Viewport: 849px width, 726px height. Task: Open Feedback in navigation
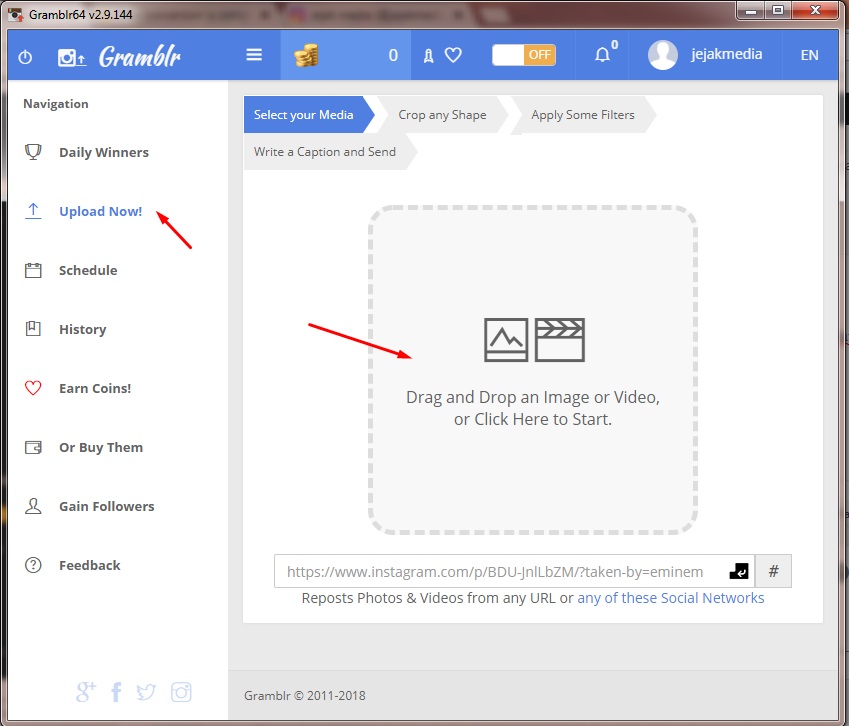click(90, 565)
